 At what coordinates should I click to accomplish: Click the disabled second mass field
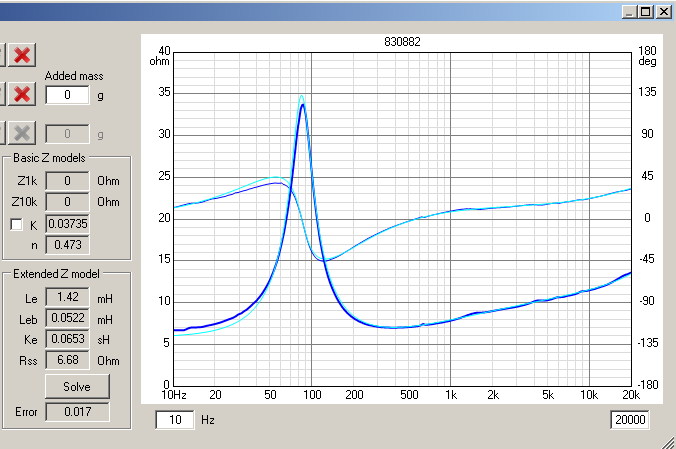pyautogui.click(x=67, y=134)
